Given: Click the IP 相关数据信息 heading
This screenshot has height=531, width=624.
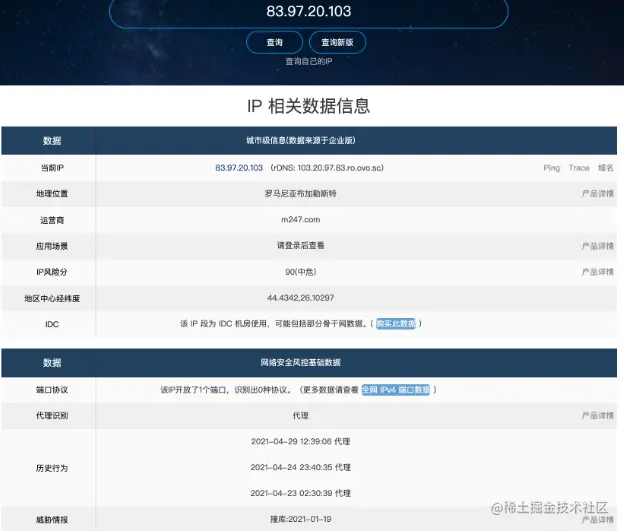Looking at the screenshot, I should pyautogui.click(x=308, y=106).
